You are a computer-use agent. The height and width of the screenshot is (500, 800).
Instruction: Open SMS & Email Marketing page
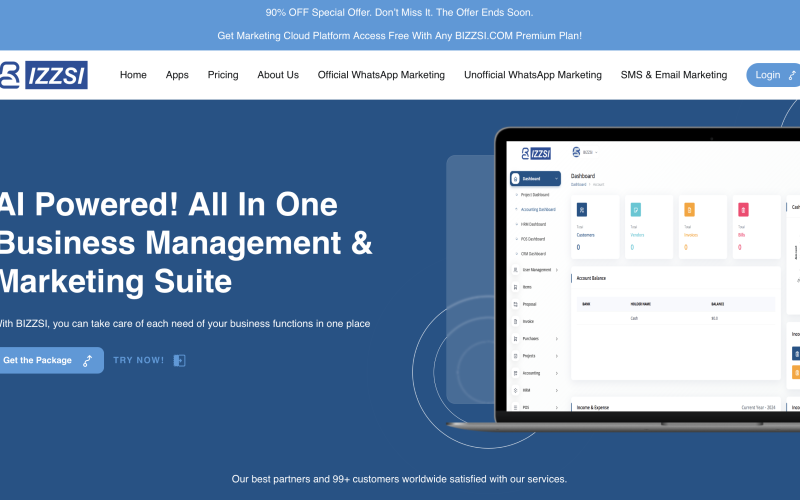click(673, 75)
